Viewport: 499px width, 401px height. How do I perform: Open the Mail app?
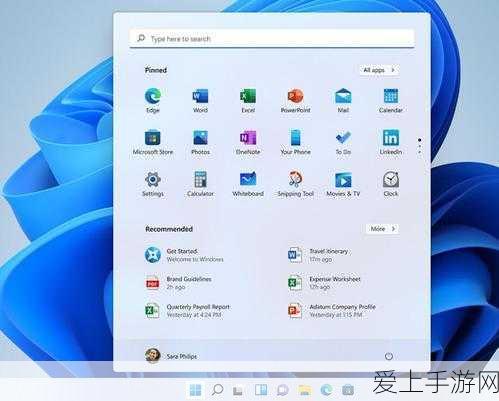coord(343,100)
